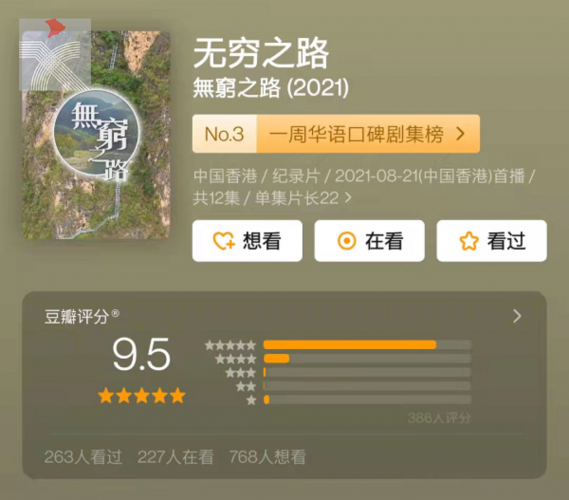Tap the star icon on 看过

(468, 241)
